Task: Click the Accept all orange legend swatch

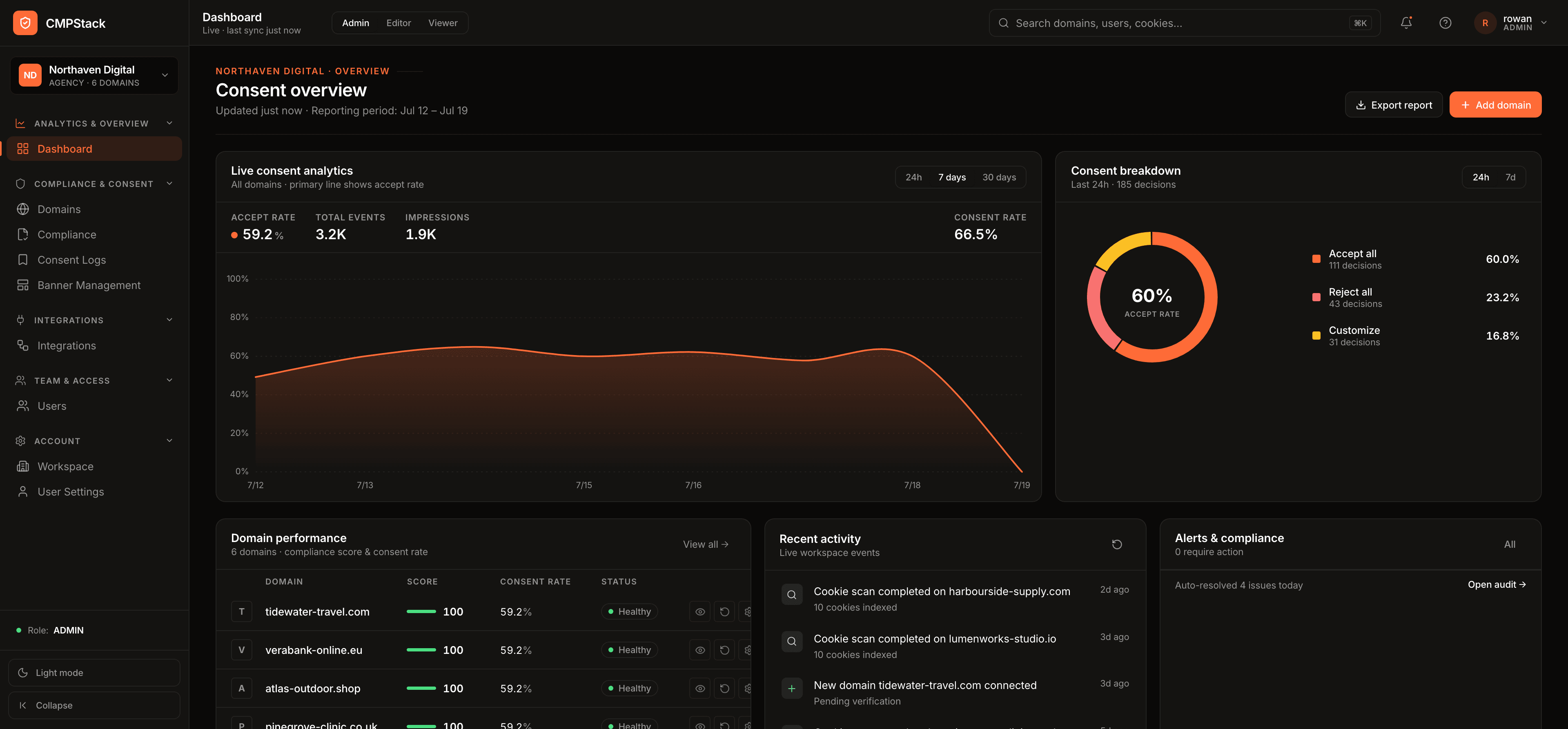Action: coord(1316,259)
